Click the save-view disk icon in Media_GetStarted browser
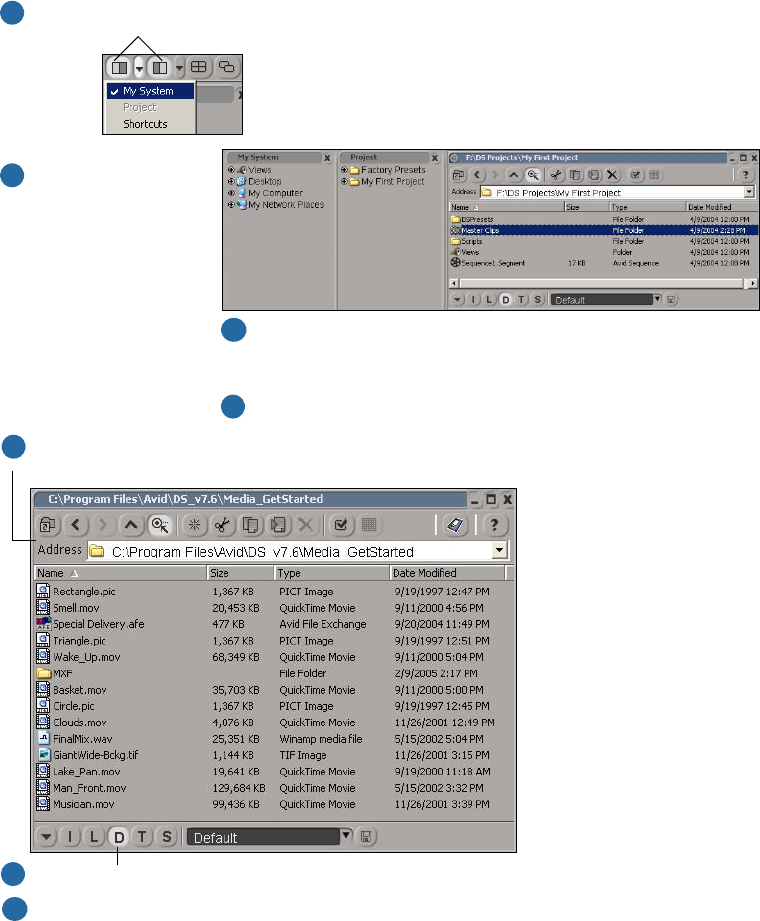760x921 pixels. (x=366, y=836)
